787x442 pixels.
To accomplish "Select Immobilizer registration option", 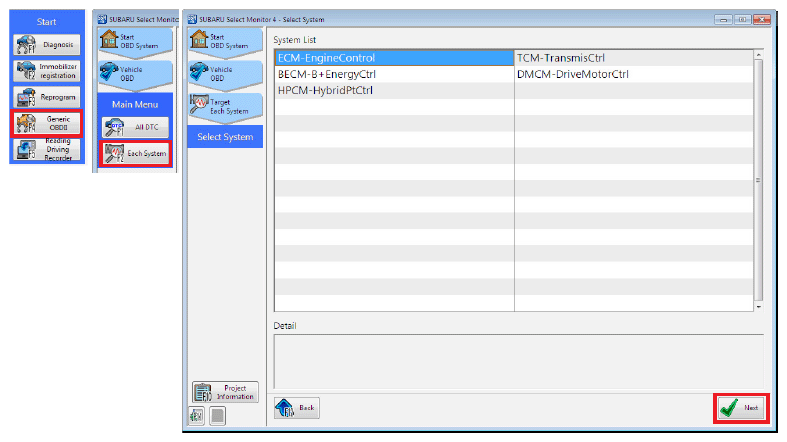I will pos(47,71).
